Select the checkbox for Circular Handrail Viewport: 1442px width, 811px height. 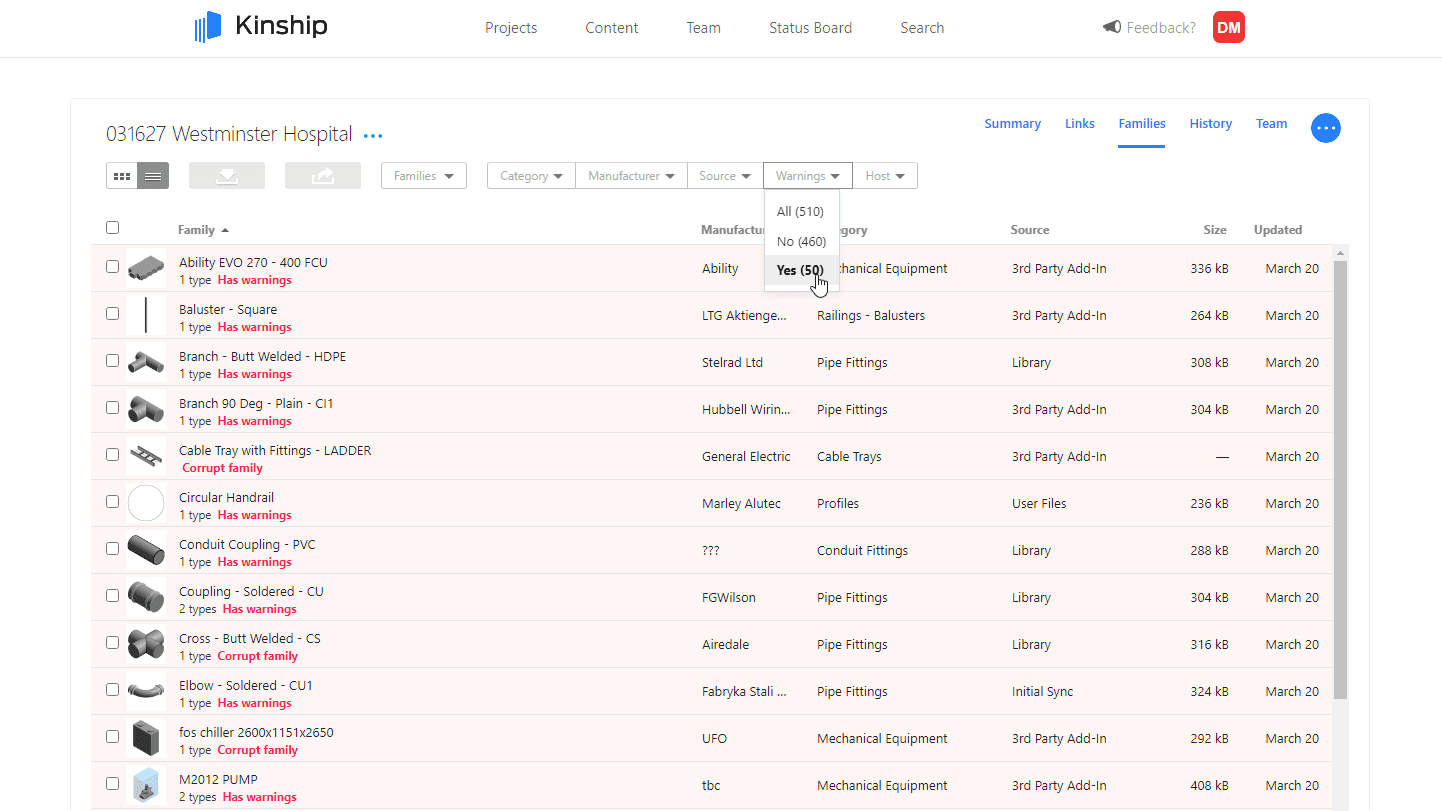click(112, 501)
